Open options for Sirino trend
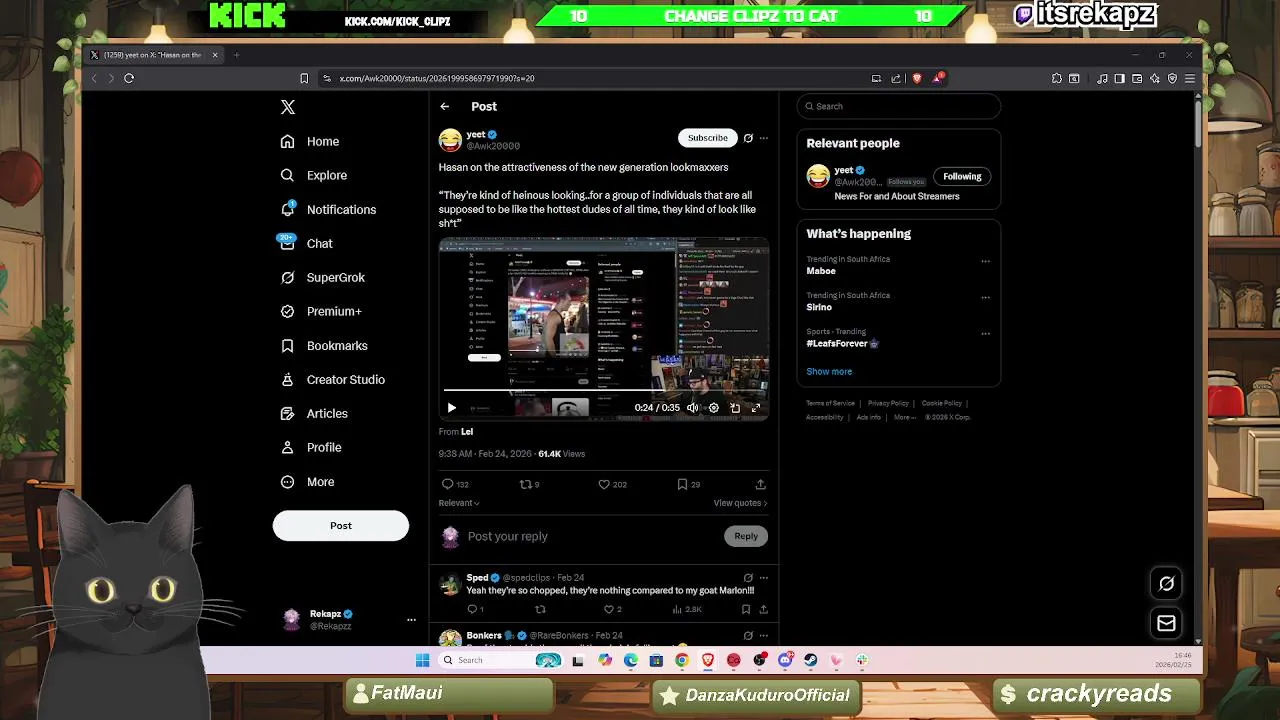This screenshot has width=1280, height=720. point(985,298)
